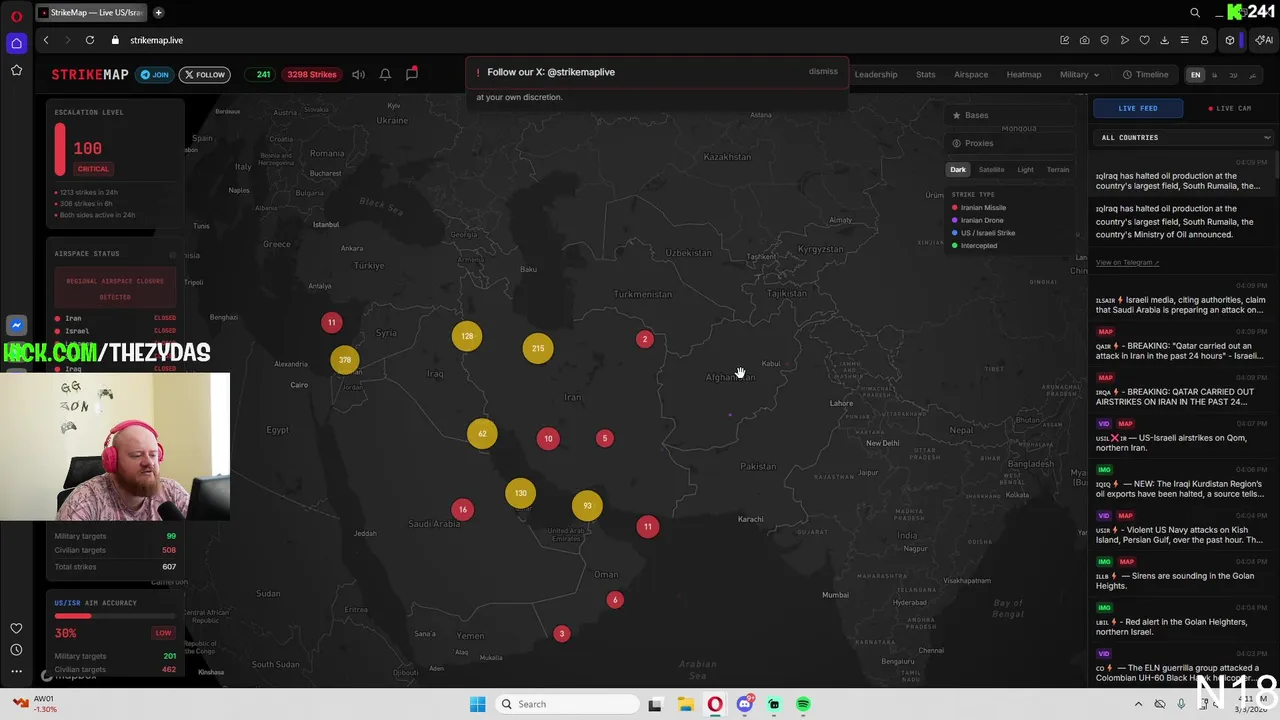Open the Opera sidebar history clock icon

click(x=16, y=650)
